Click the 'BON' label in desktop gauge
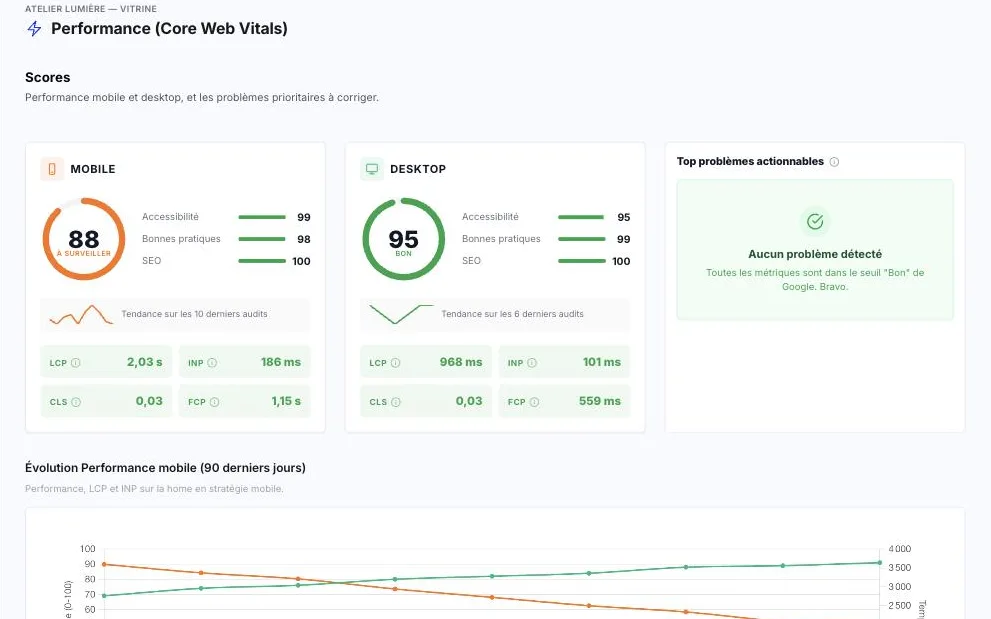This screenshot has height=619, width=991. coord(403,254)
